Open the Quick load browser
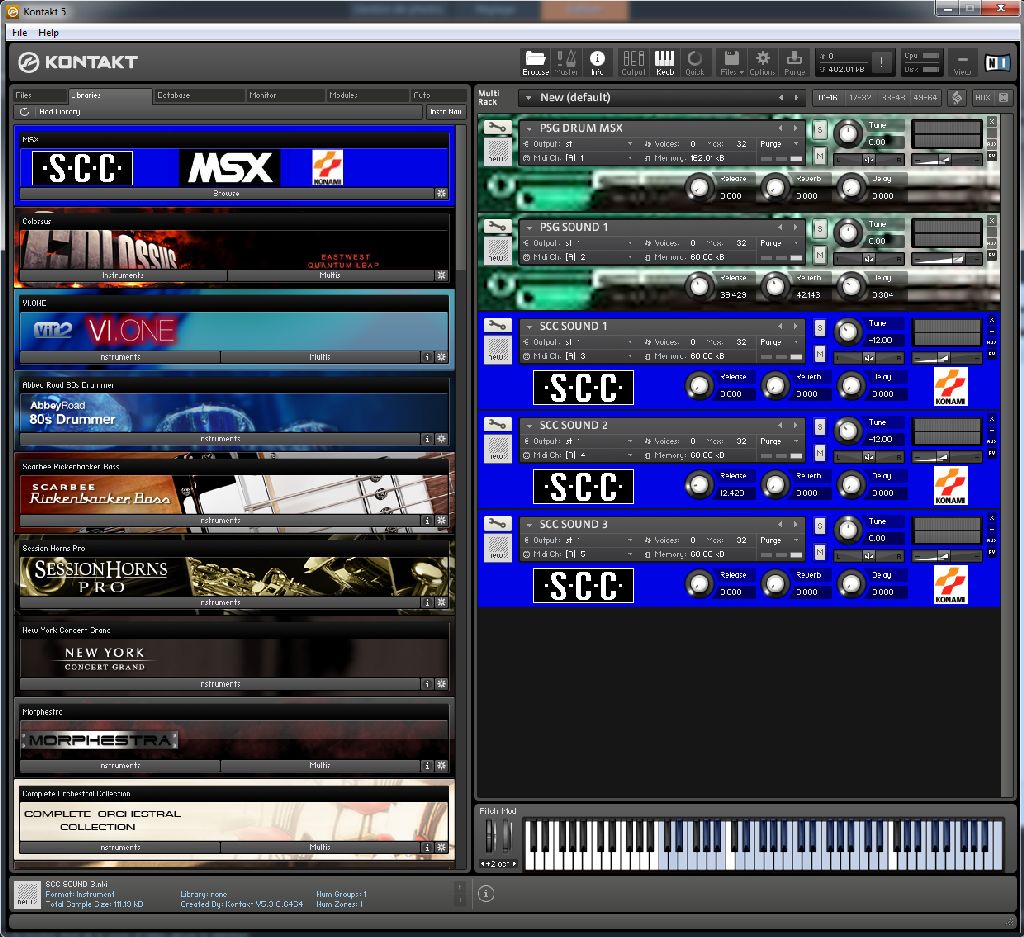Viewport: 1024px width, 937px height. [x=694, y=63]
